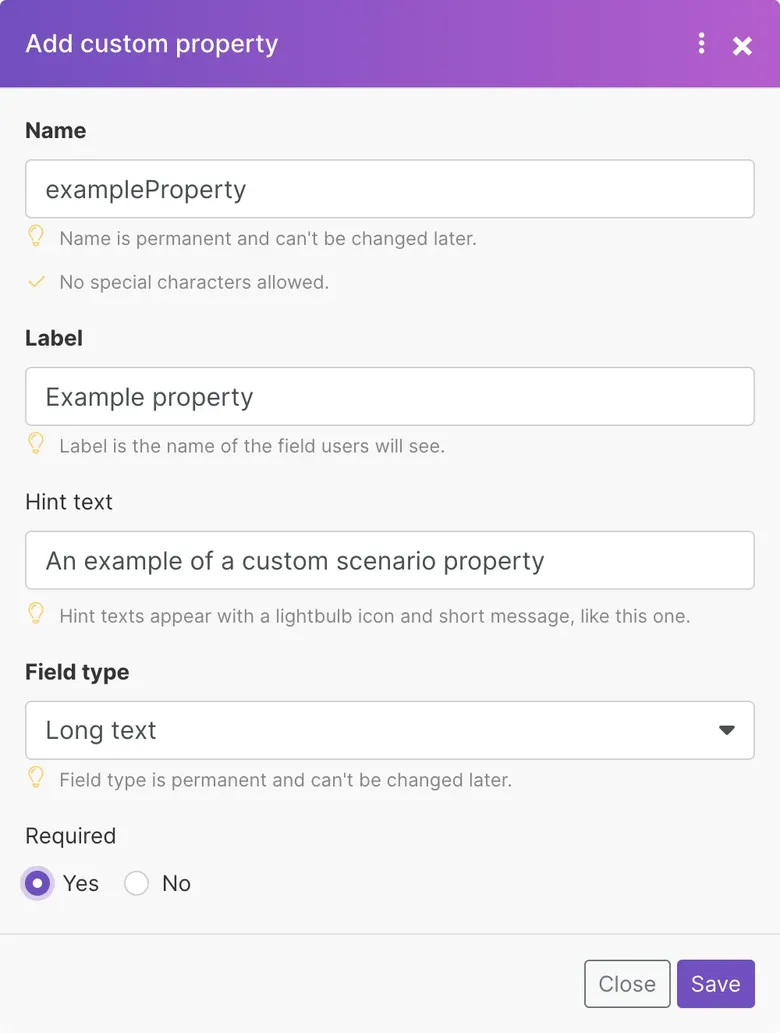Click the "Yes" text label under Required
780x1033 pixels.
[81, 883]
